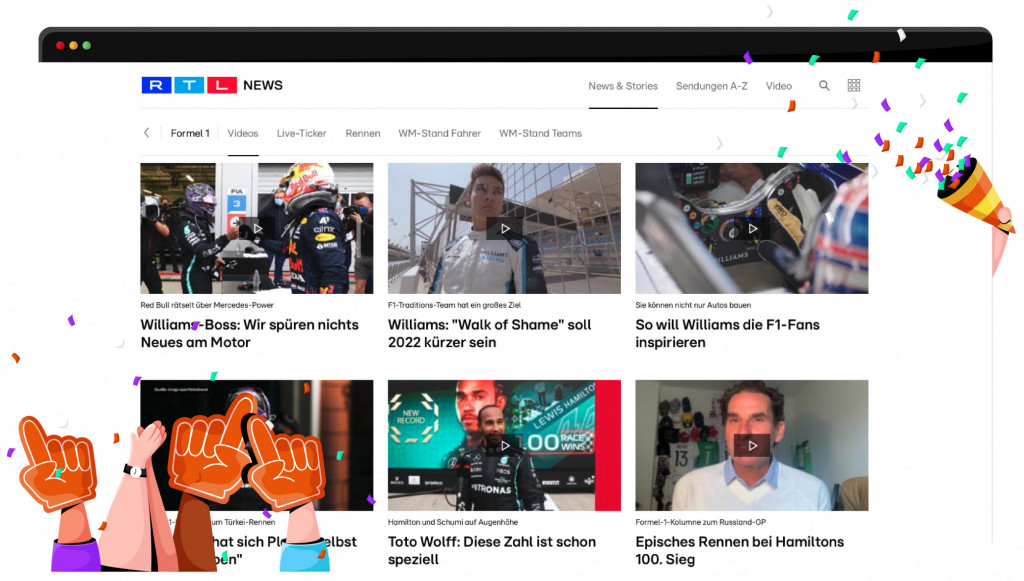Click kicker text Sie können nicht nur Autos bauen
Screen dimensions: 1024x581
click(x=693, y=305)
